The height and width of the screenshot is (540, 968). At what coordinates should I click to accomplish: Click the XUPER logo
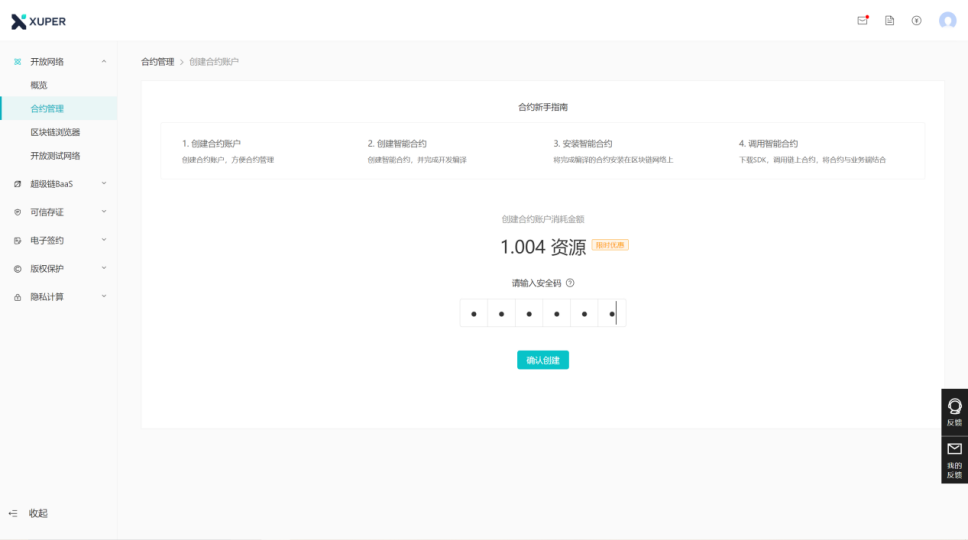click(39, 21)
